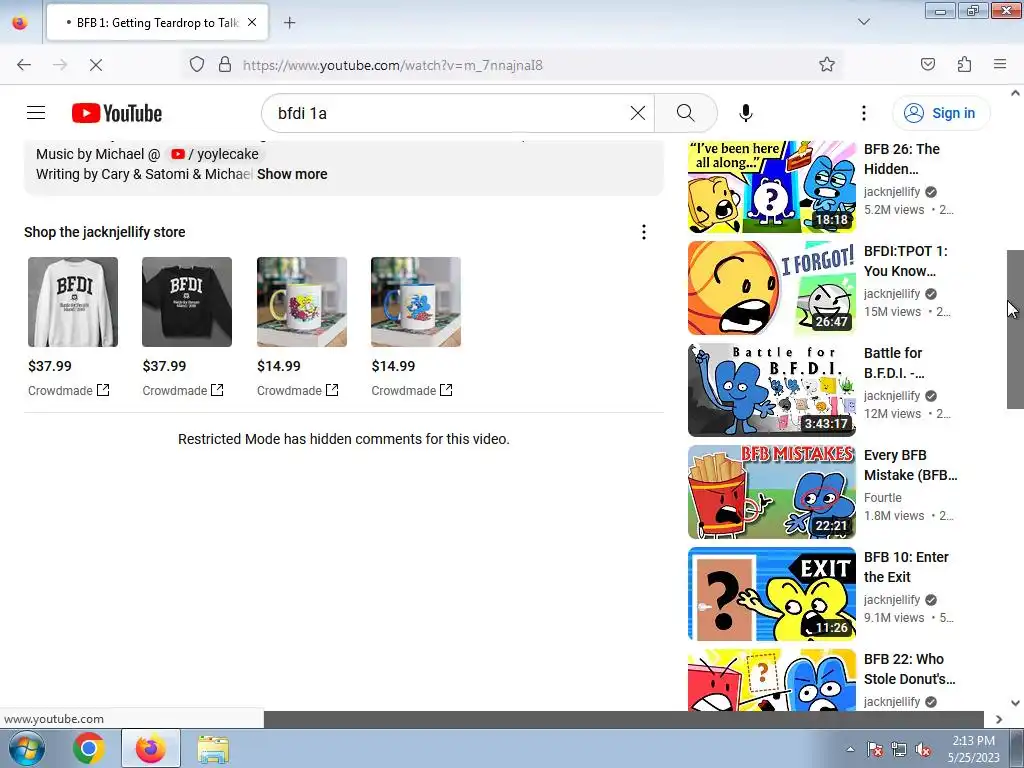Open Windows Explorer from taskbar
This screenshot has height=768, width=1024.
[x=213, y=748]
